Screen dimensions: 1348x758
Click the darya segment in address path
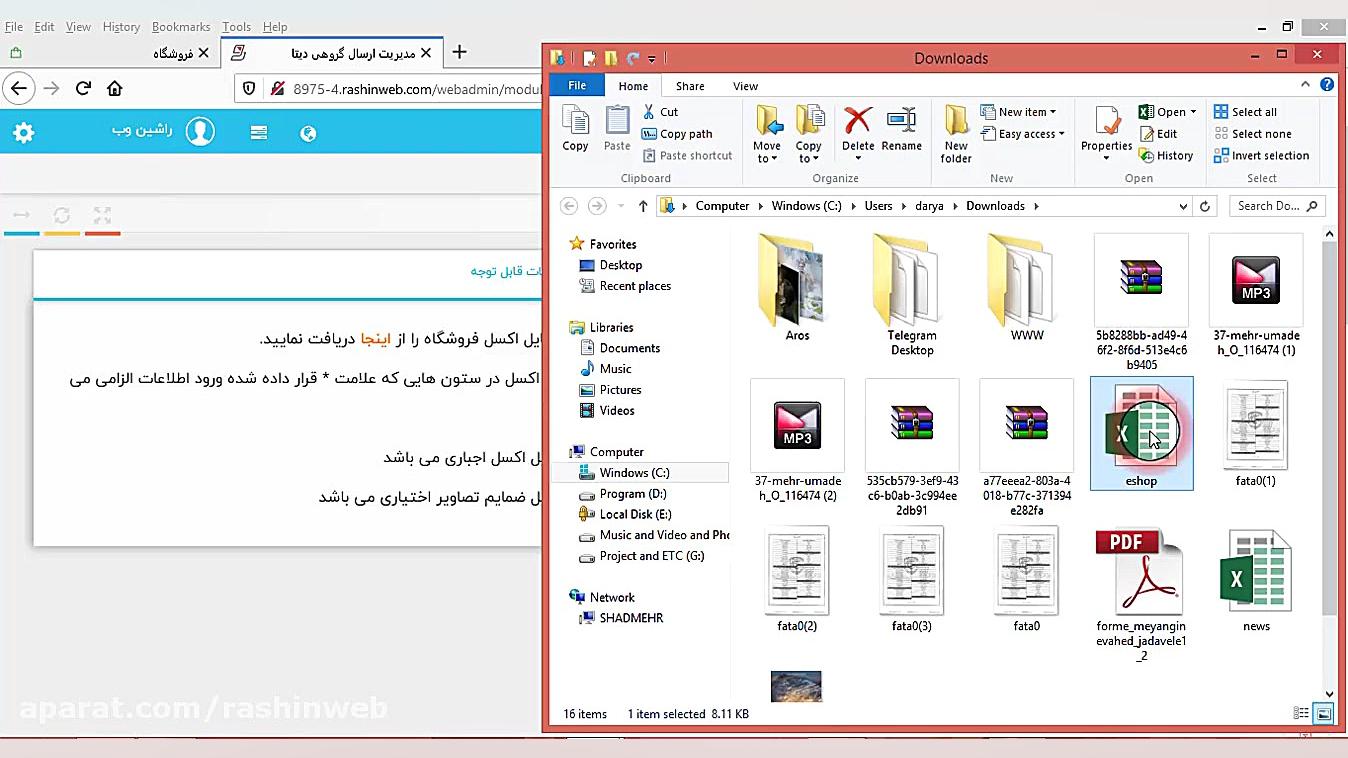point(929,206)
